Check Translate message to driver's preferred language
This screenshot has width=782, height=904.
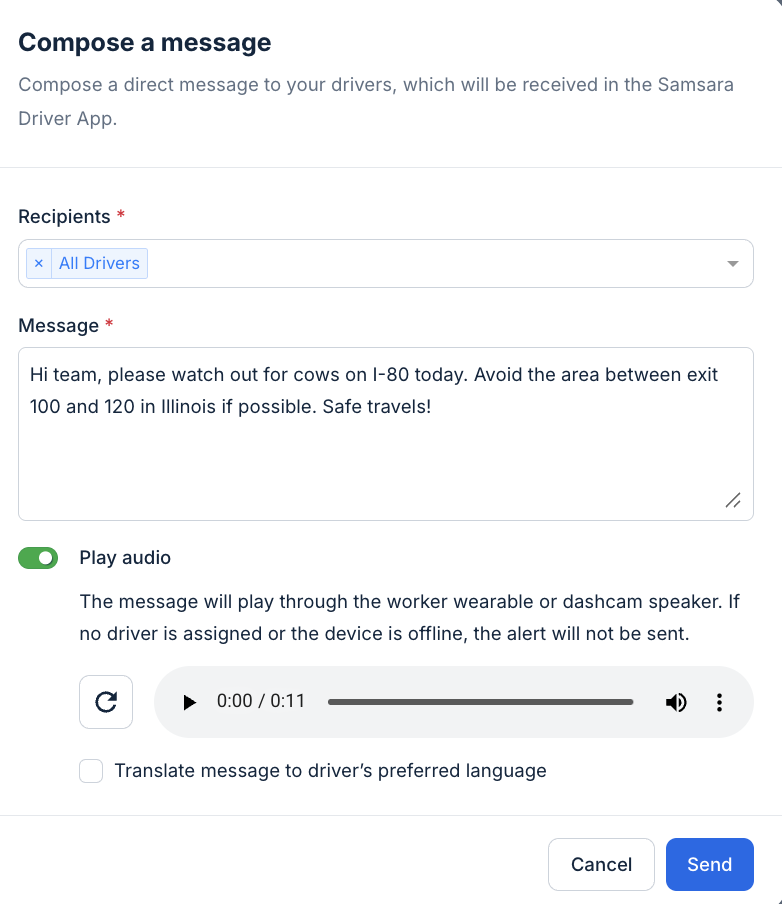(x=91, y=770)
